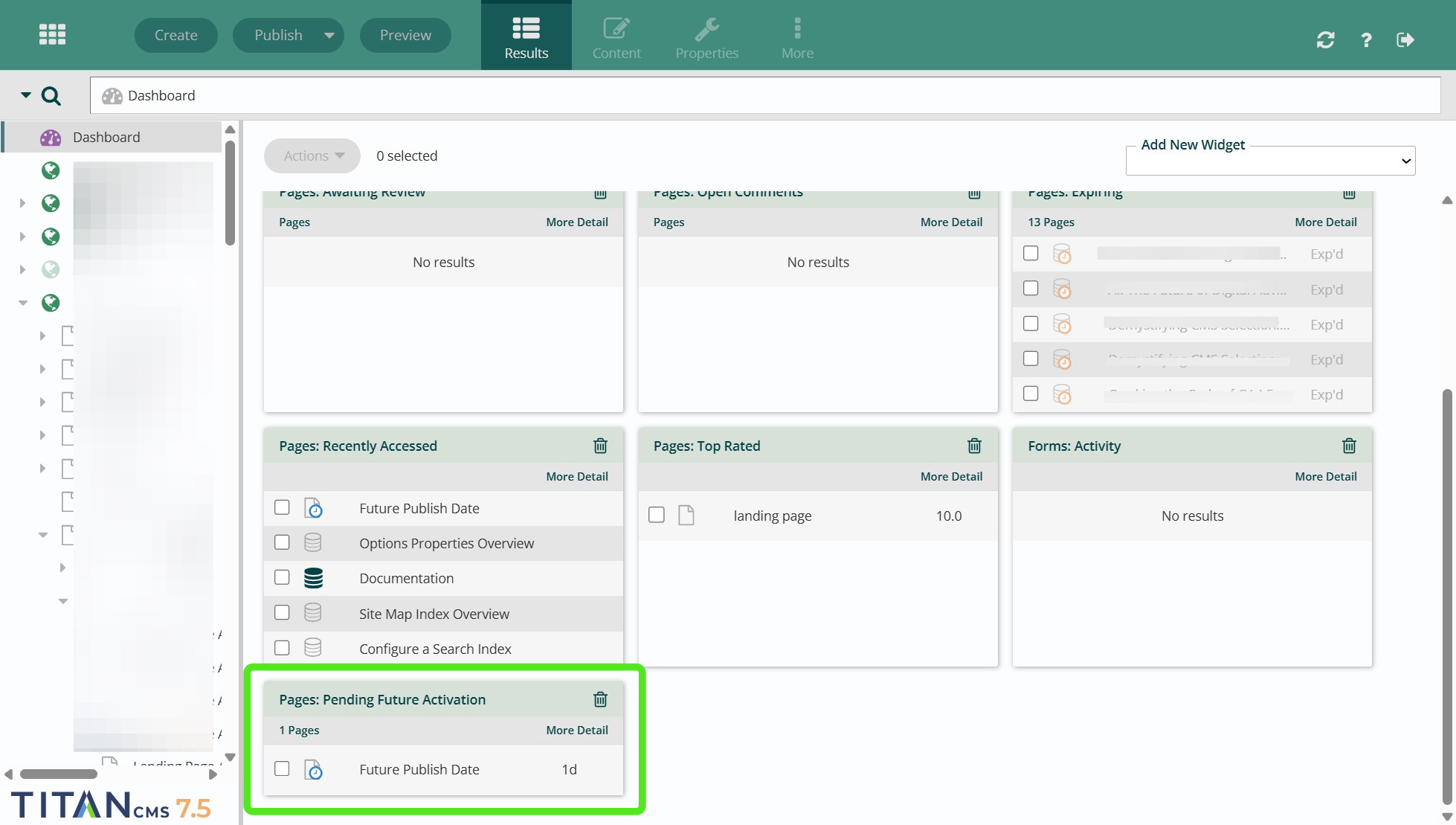The image size is (1456, 825).
Task: Open the Actions dropdown menu
Action: [313, 155]
